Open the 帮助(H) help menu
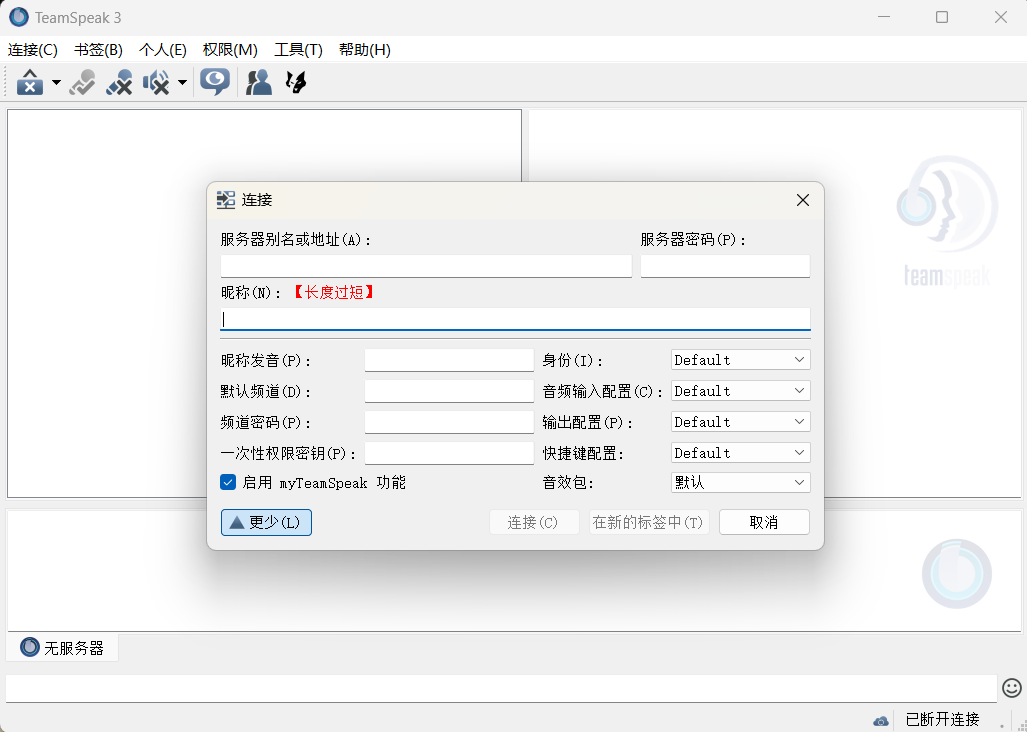1027x732 pixels. click(365, 50)
